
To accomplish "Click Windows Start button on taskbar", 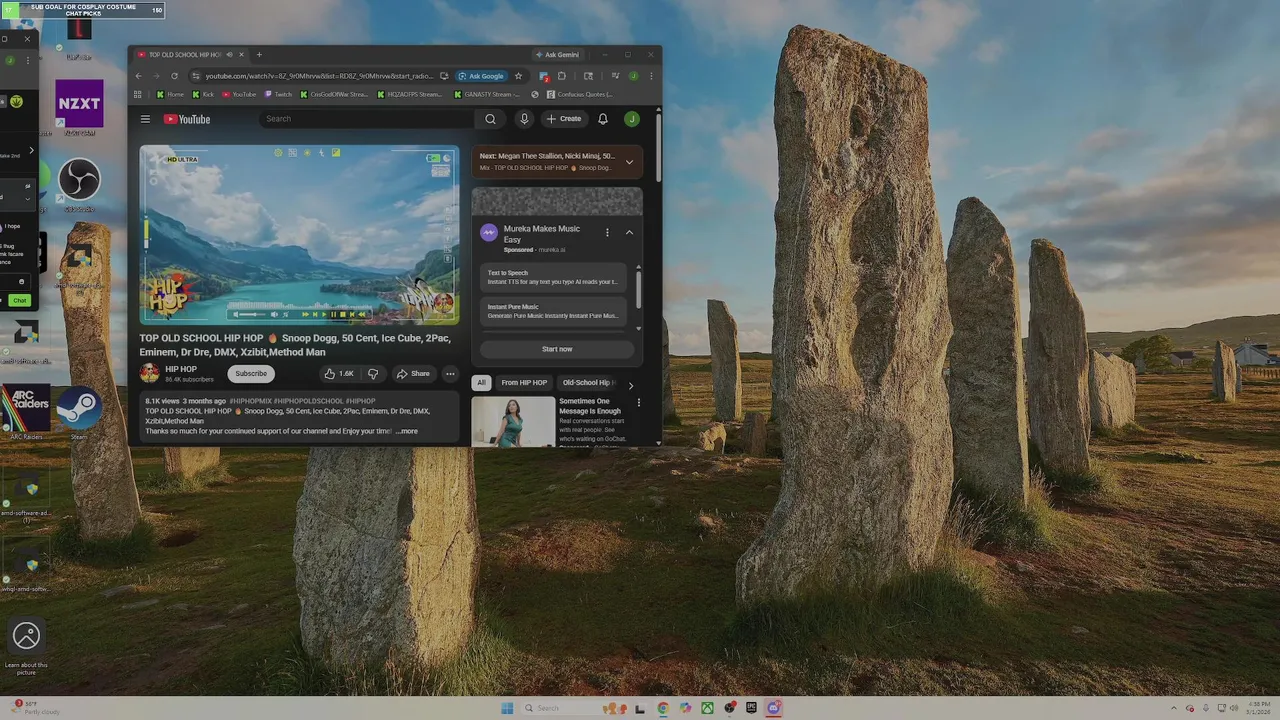I will point(507,708).
